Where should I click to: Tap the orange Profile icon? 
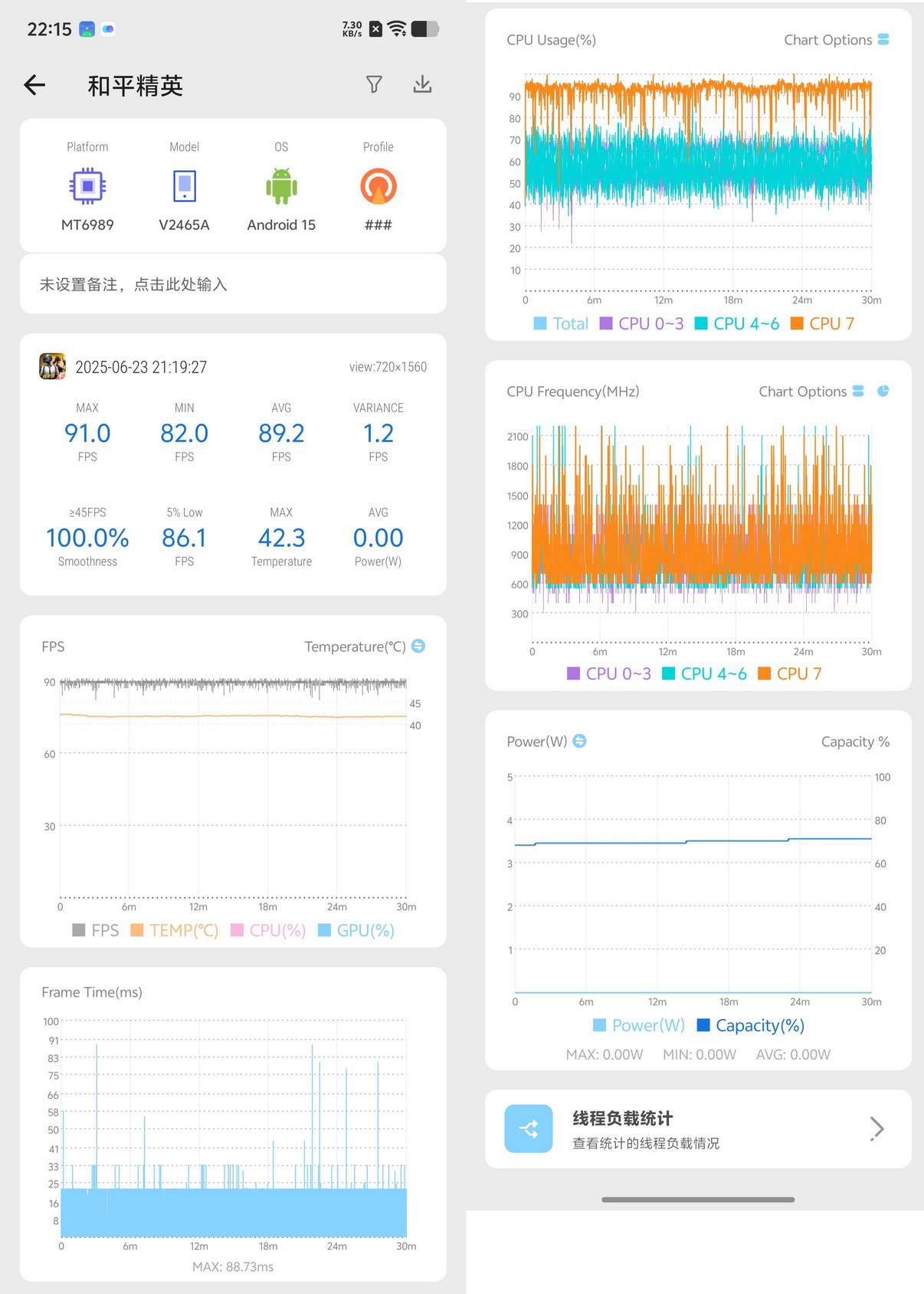tap(378, 186)
